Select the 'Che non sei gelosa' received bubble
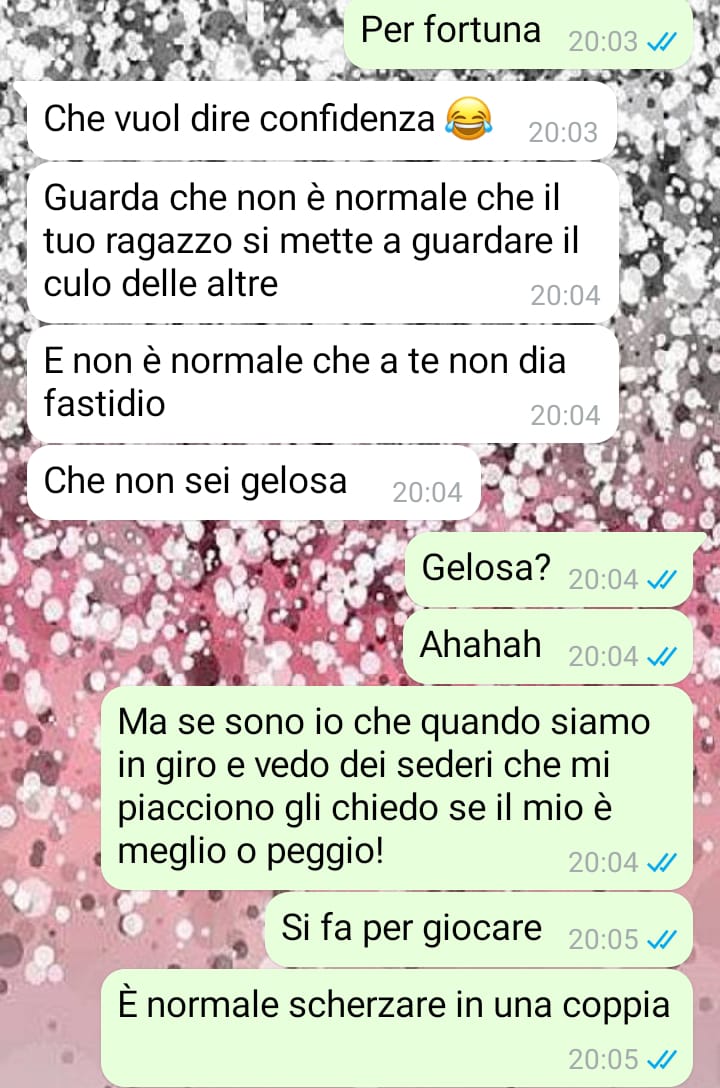The height and width of the screenshot is (1088, 720). (254, 483)
